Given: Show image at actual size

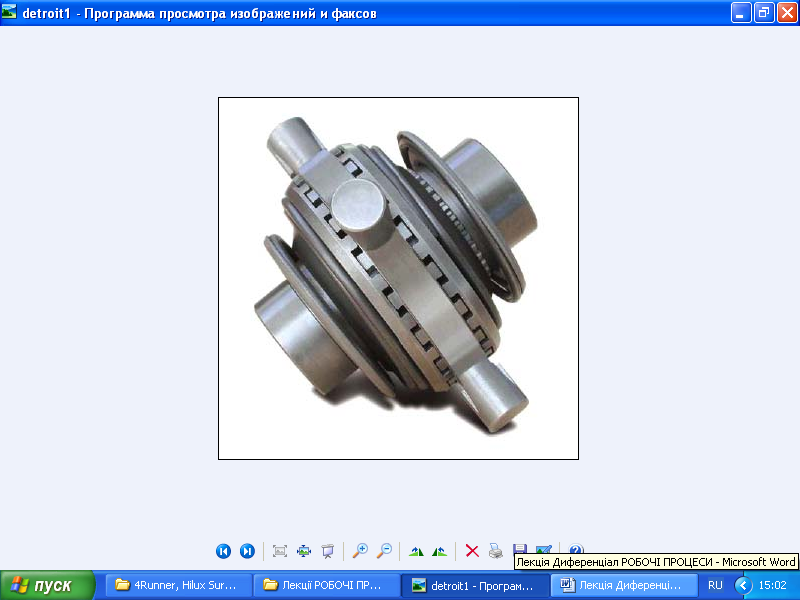Looking at the screenshot, I should point(304,551).
